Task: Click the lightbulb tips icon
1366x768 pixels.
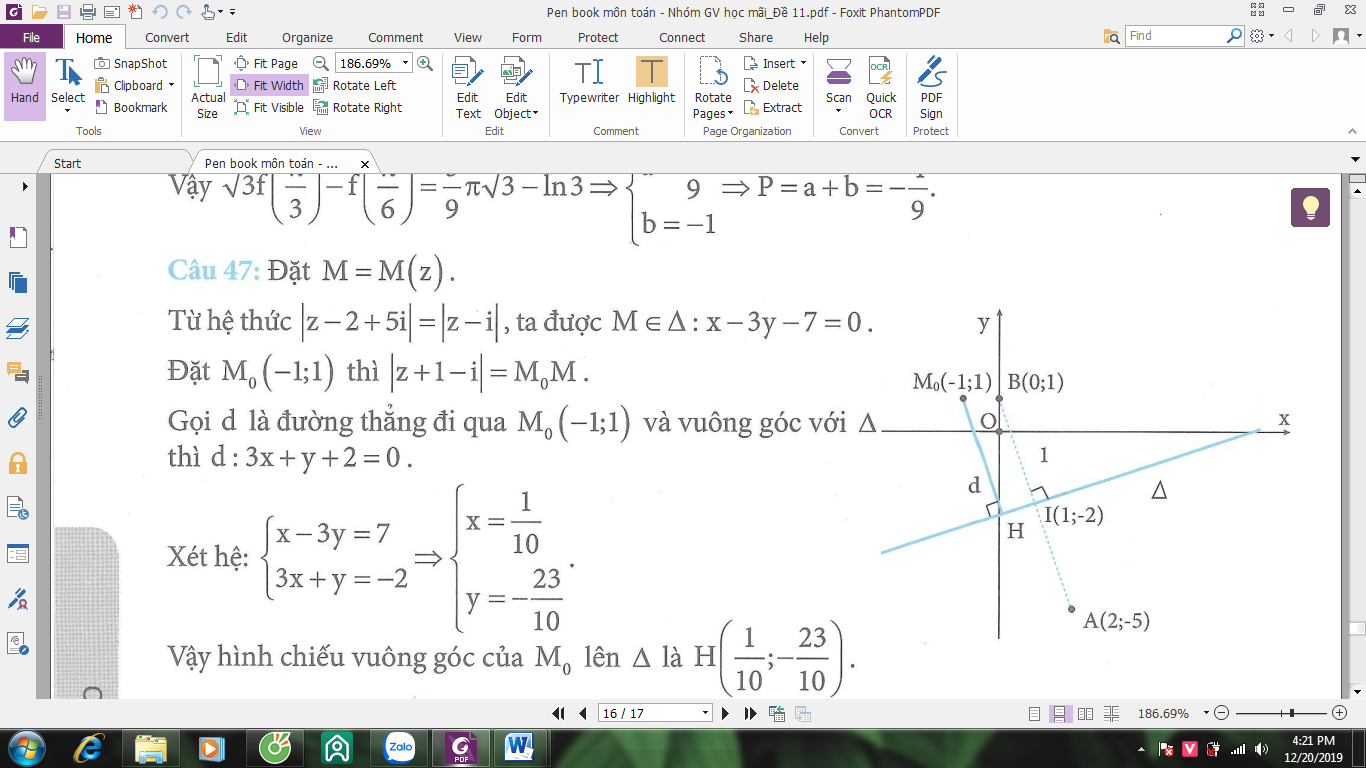Action: coord(1310,207)
